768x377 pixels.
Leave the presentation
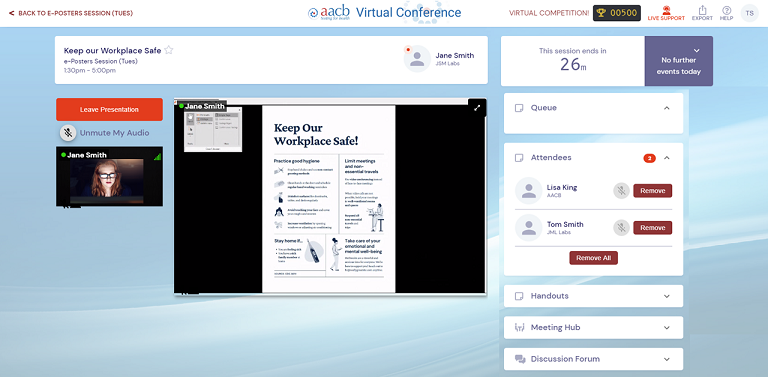109,109
